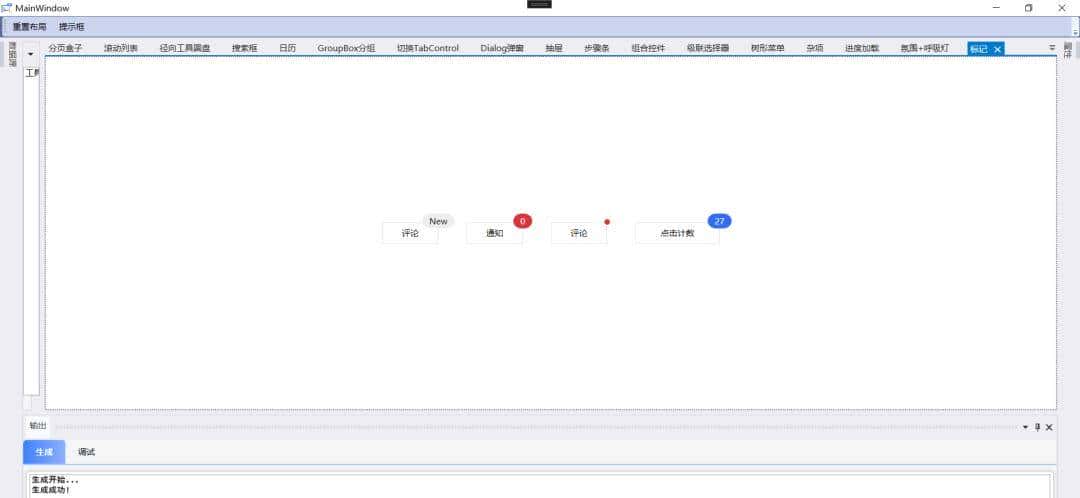Select the 组合控件 tab
Image resolution: width=1080 pixels, height=498 pixels.
648,48
